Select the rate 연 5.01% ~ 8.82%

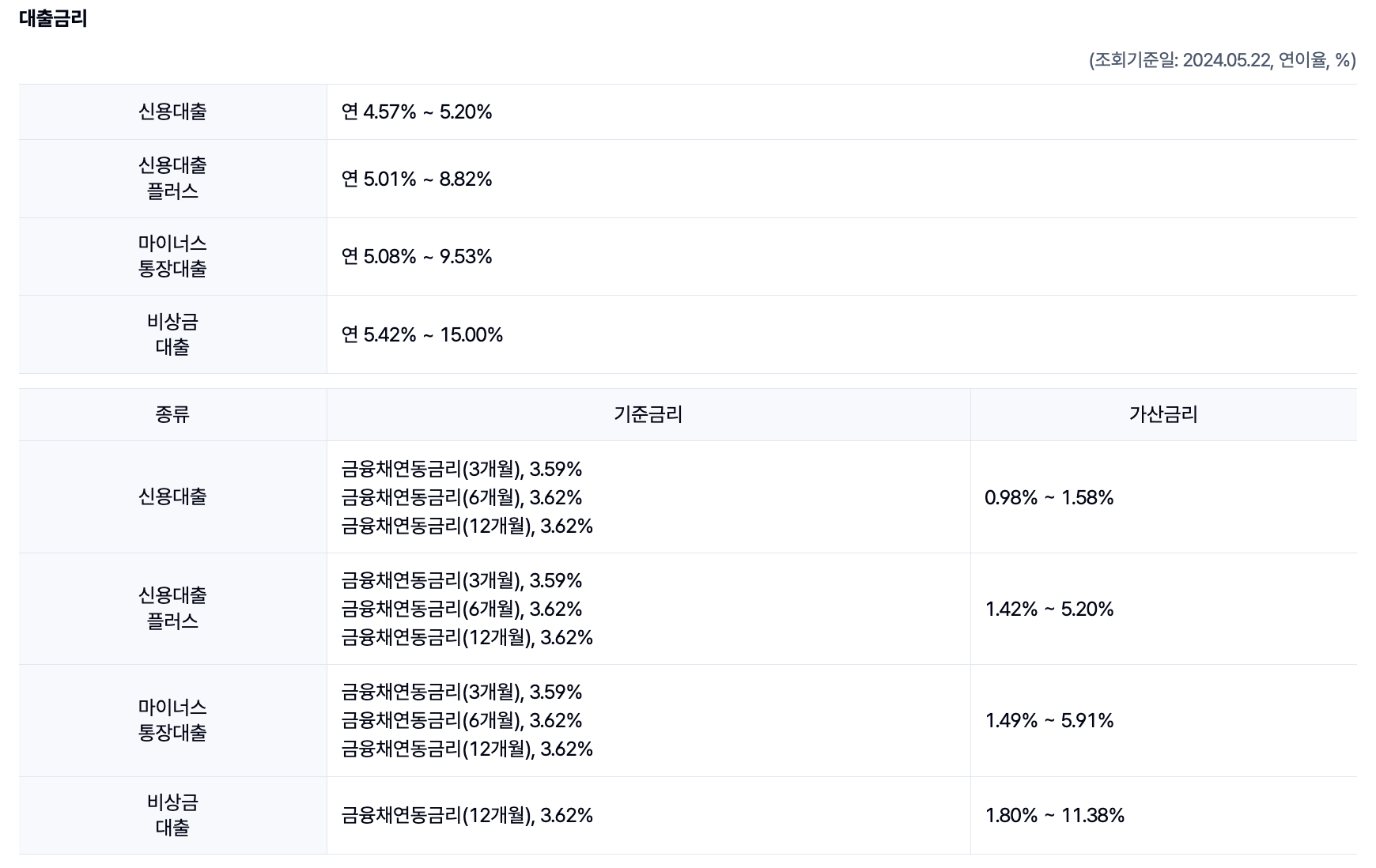click(x=417, y=179)
